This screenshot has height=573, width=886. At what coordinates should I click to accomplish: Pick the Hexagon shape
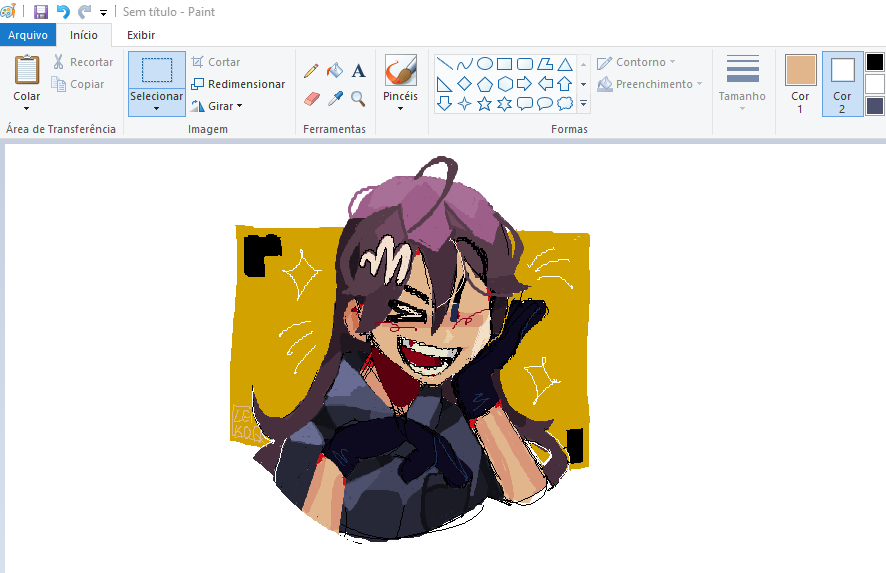coord(505,84)
